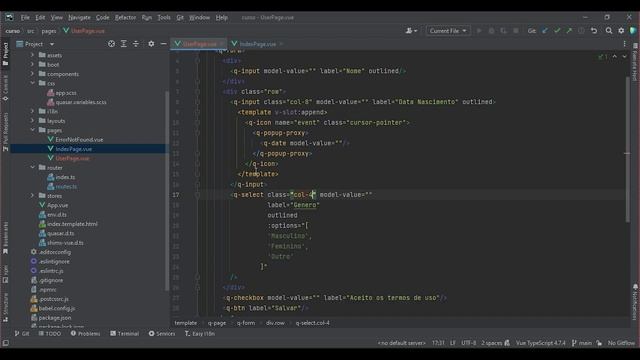The width and height of the screenshot is (640, 360).
Task: Click the Pull Requests side panel icon
Action: [5, 131]
